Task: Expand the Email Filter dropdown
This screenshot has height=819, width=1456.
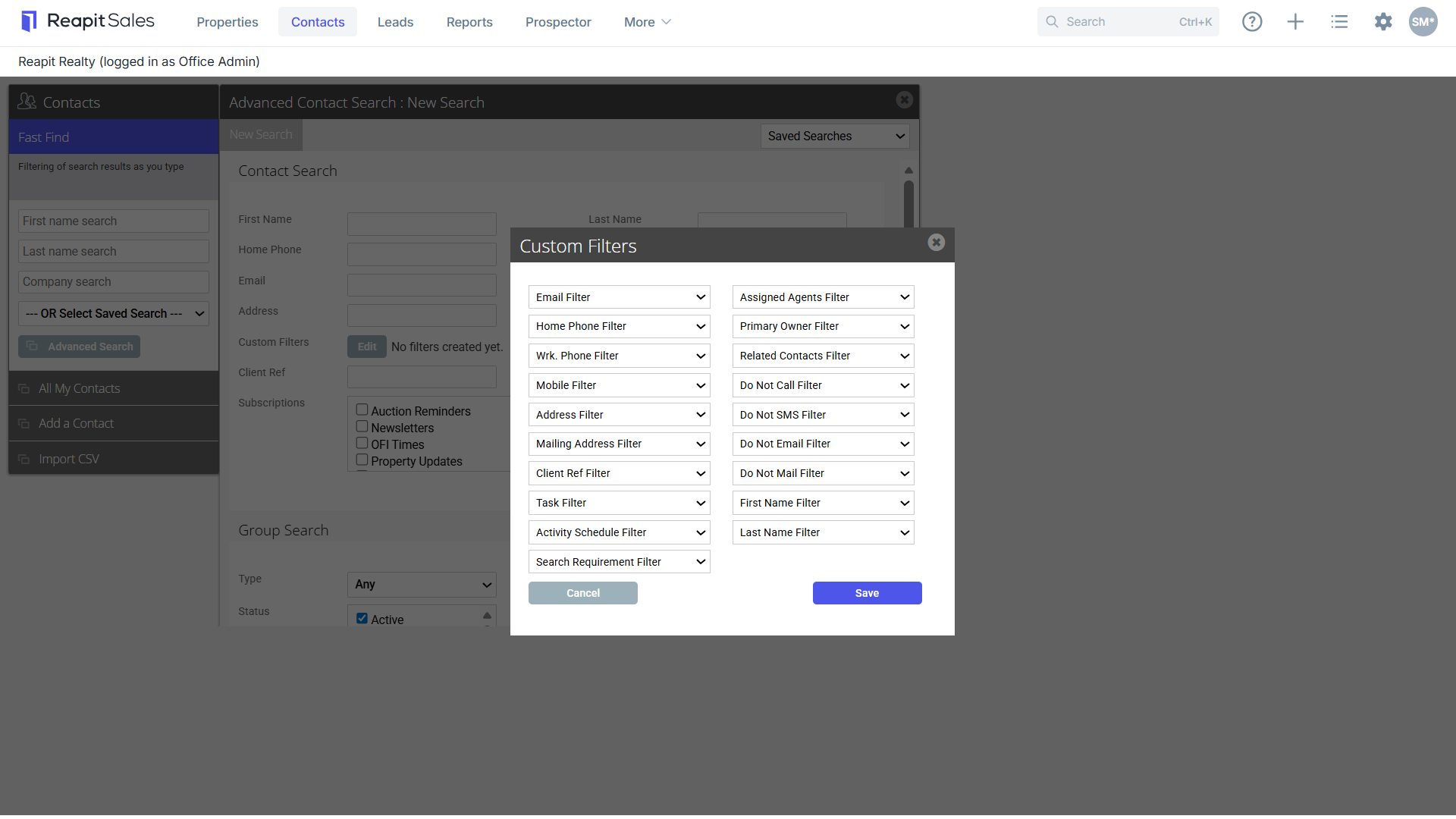Action: (x=619, y=297)
